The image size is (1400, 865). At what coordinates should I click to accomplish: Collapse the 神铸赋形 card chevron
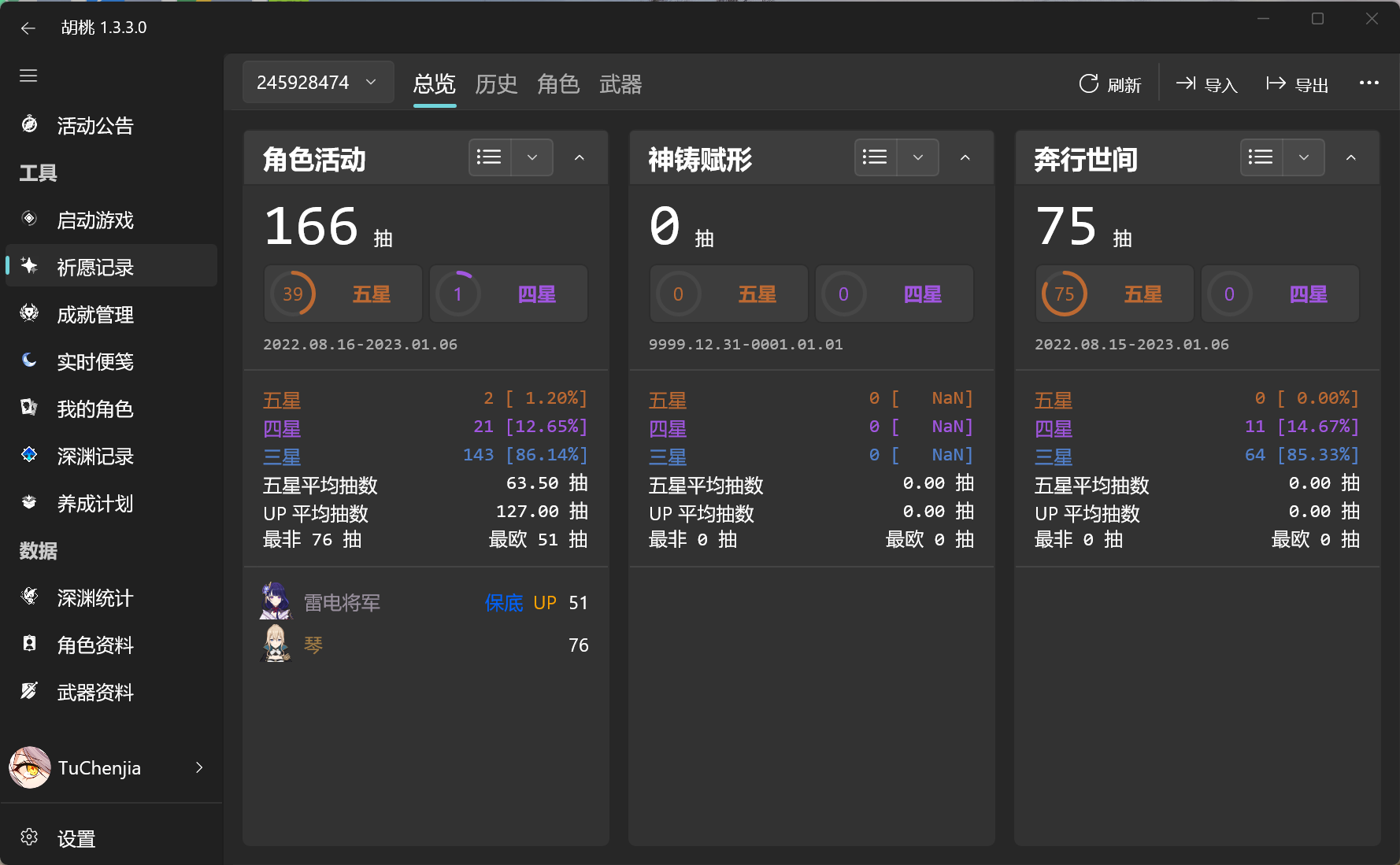tap(965, 157)
